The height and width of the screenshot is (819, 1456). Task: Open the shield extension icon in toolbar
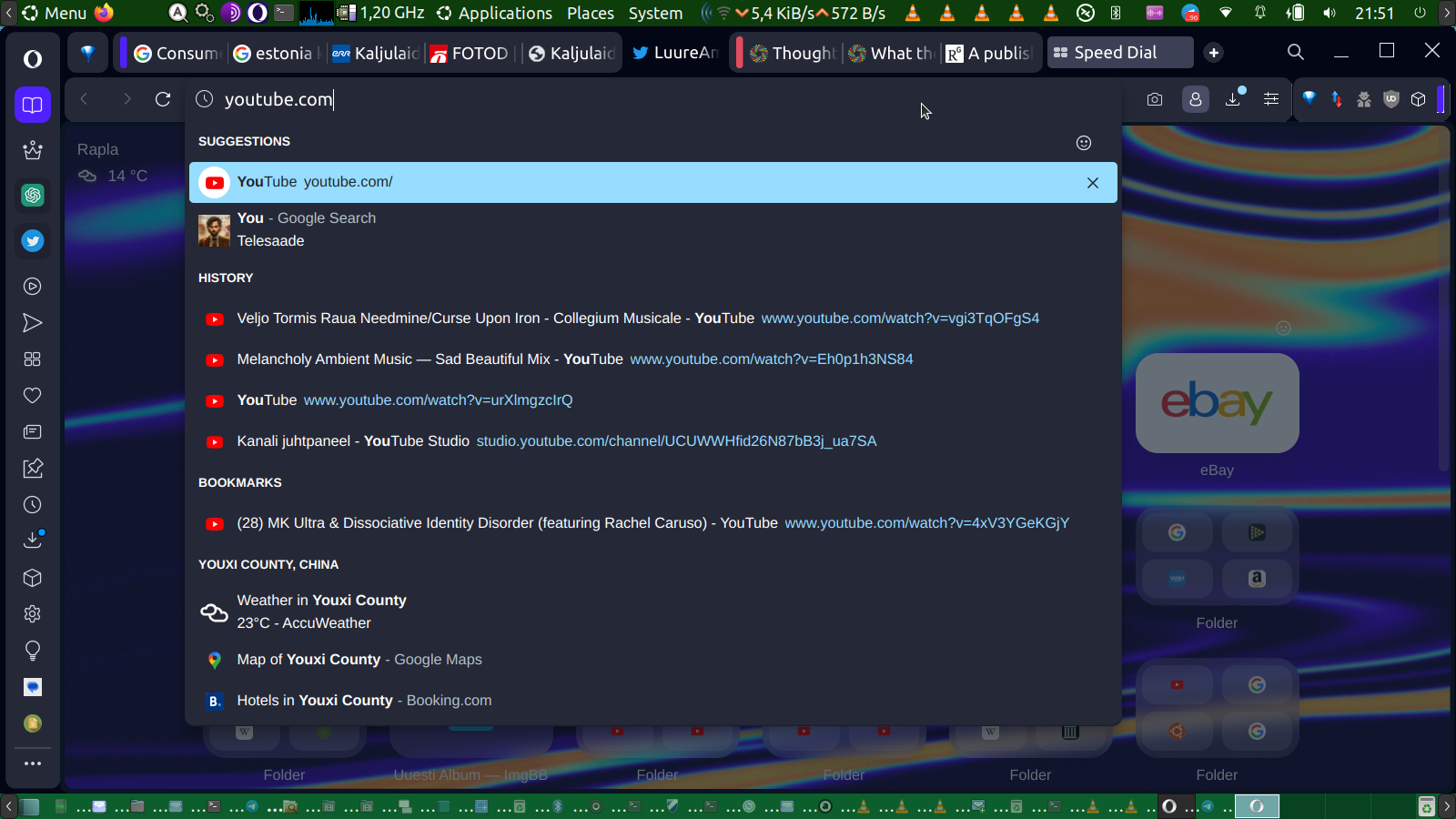coord(1391,99)
